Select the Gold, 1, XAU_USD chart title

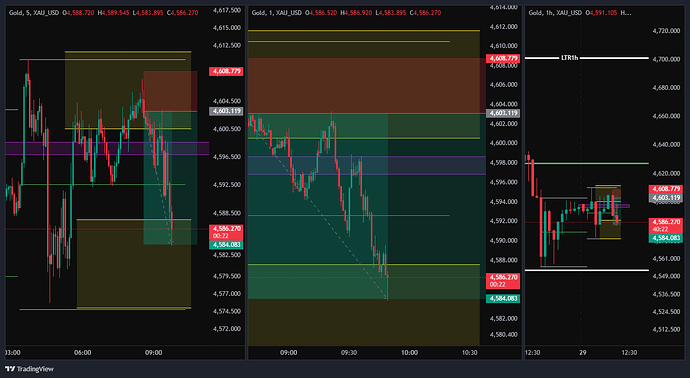coord(277,13)
